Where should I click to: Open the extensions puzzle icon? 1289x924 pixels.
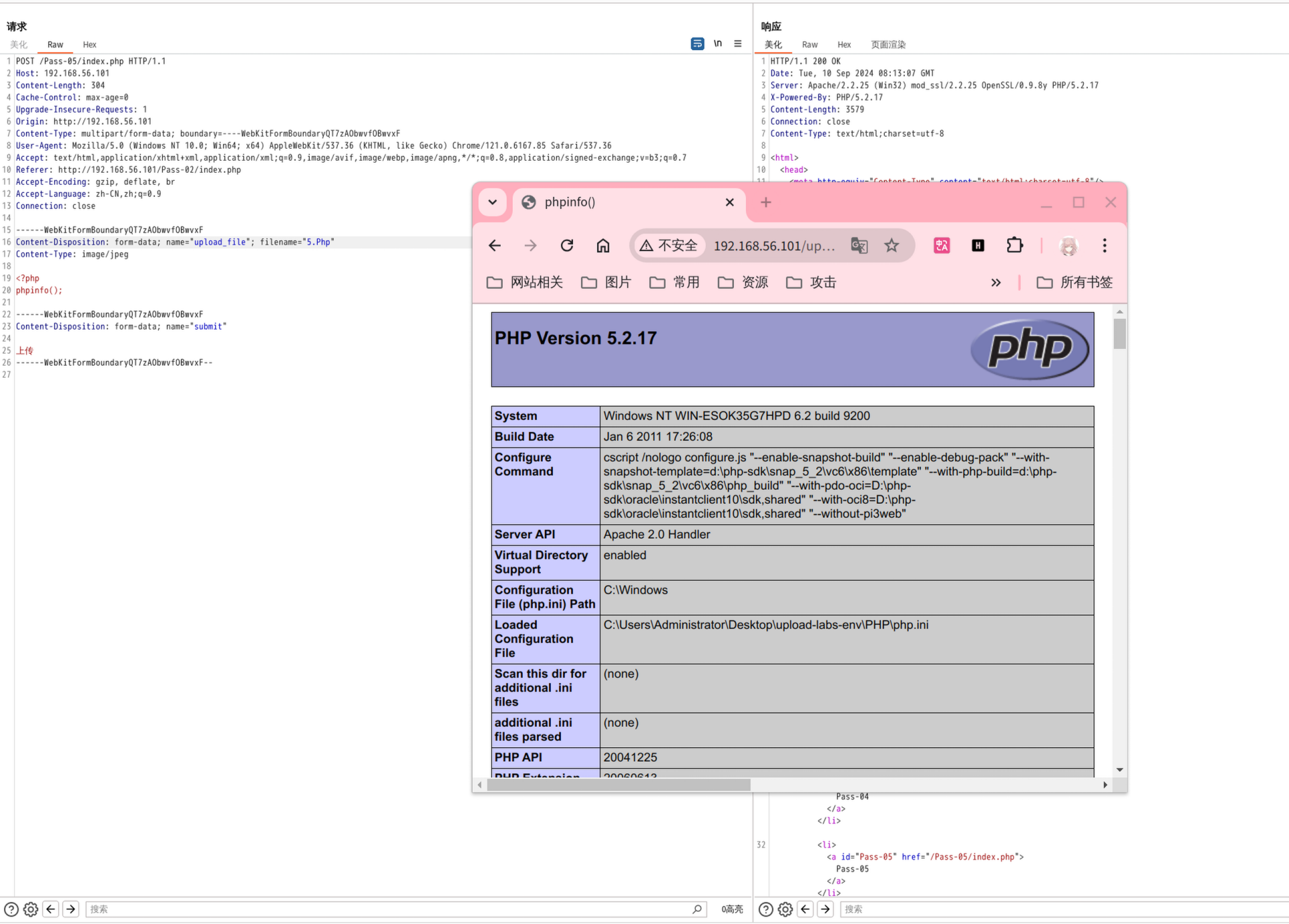[1015, 246]
